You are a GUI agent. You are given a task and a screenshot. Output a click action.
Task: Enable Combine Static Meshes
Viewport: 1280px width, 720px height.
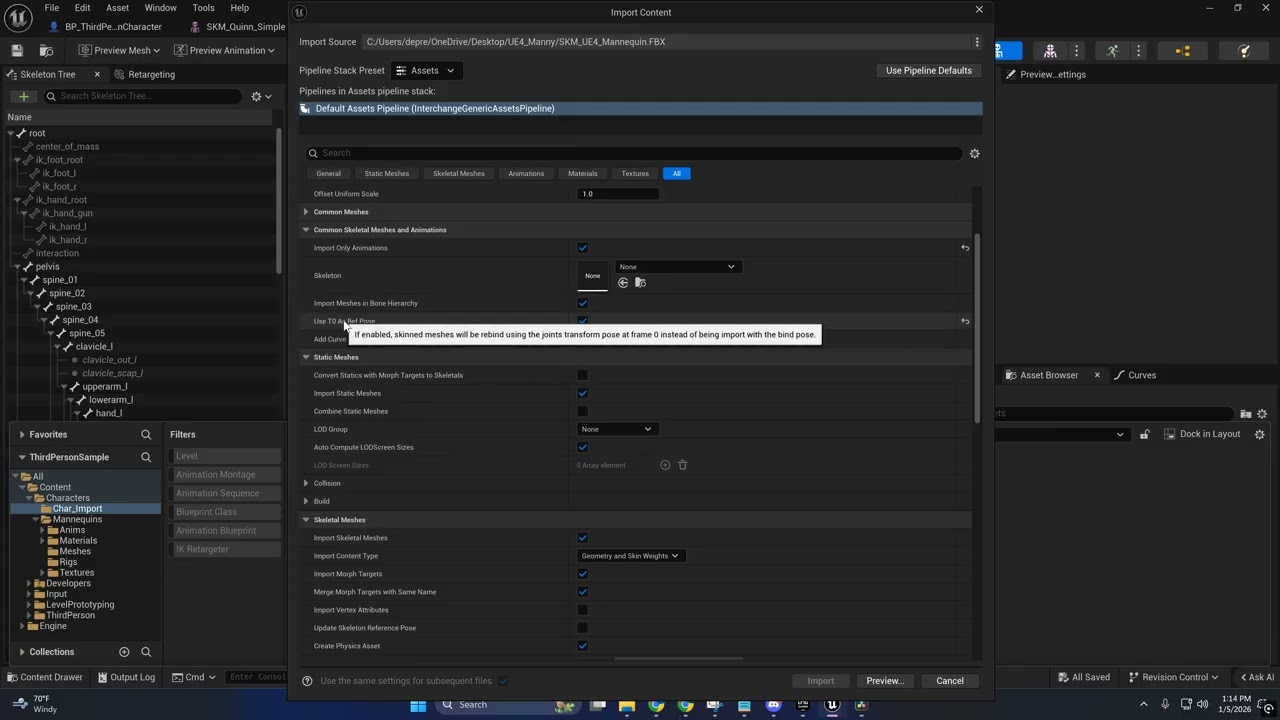pyautogui.click(x=583, y=411)
